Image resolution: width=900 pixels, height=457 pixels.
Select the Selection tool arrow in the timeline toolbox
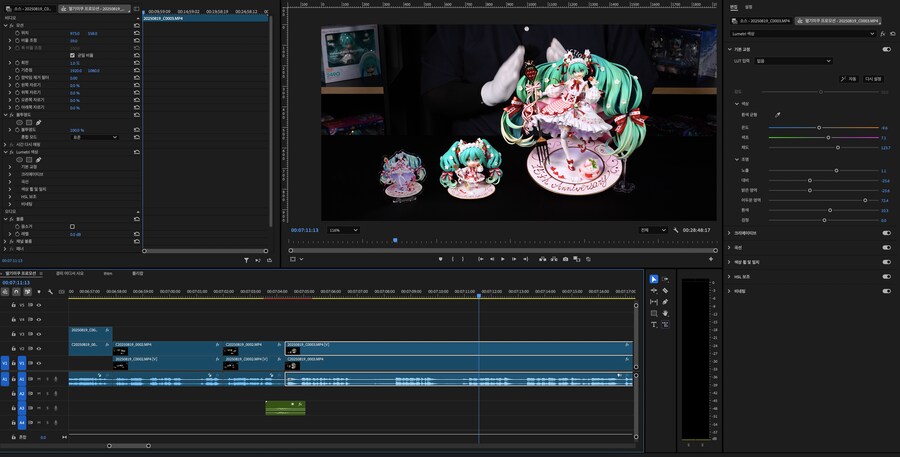tap(654, 279)
